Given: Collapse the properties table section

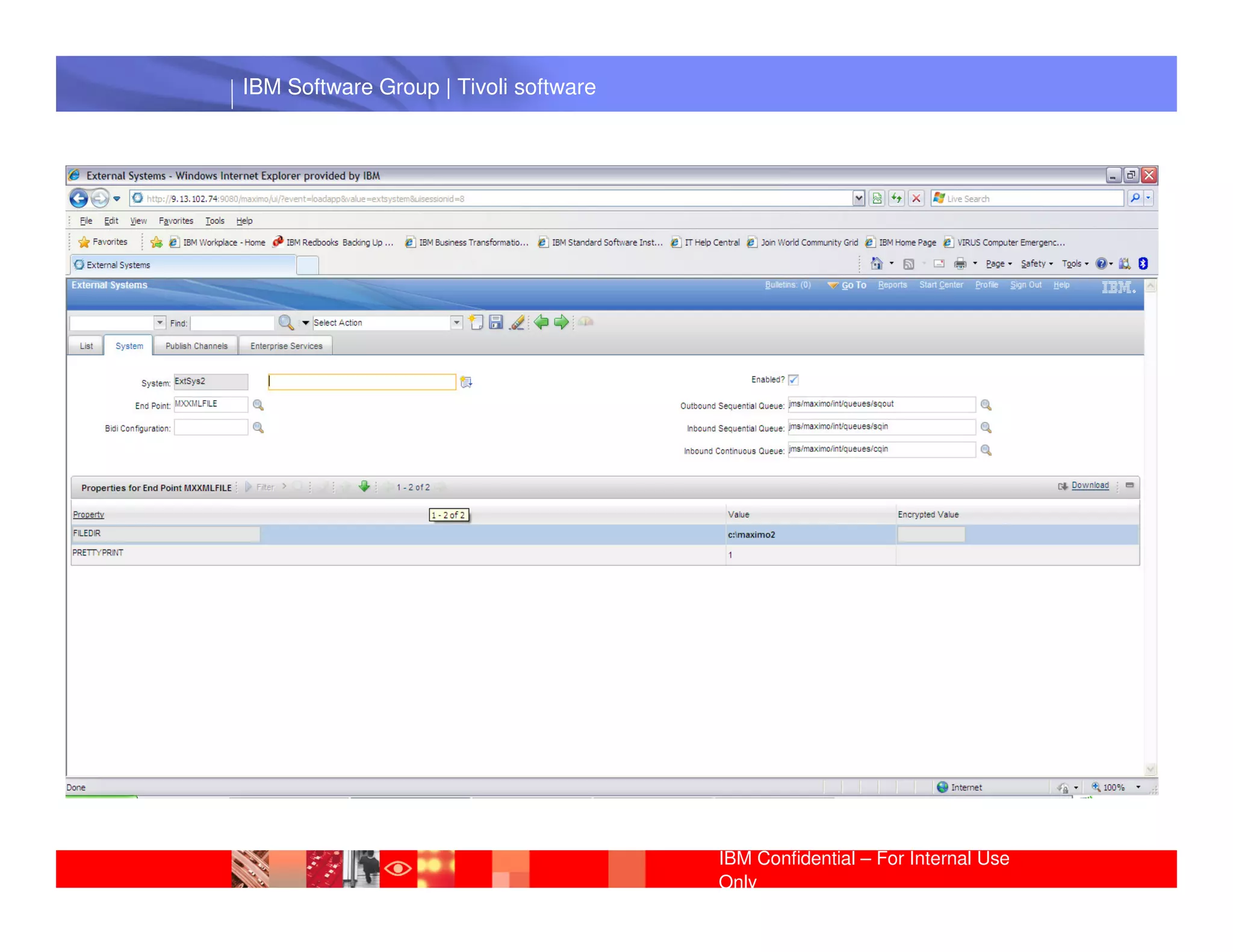Looking at the screenshot, I should [x=1129, y=485].
